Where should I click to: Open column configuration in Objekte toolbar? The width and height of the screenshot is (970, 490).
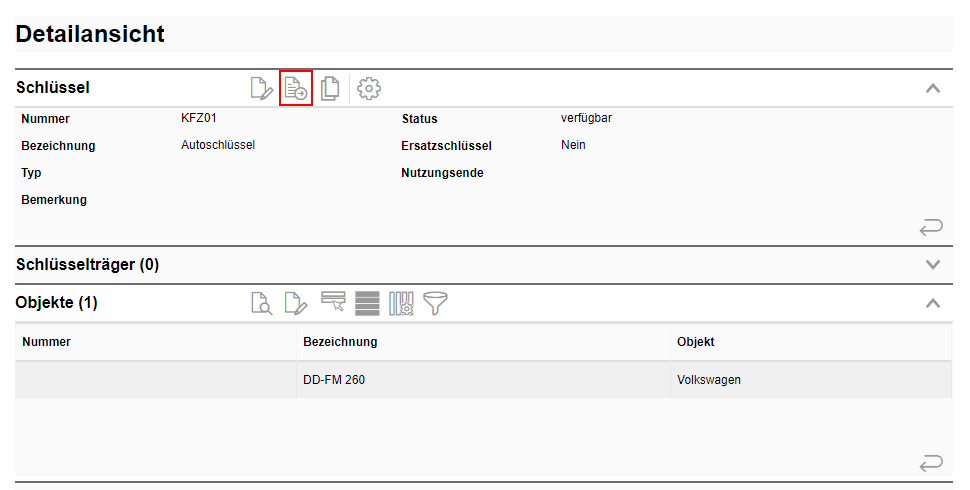pyautogui.click(x=401, y=303)
